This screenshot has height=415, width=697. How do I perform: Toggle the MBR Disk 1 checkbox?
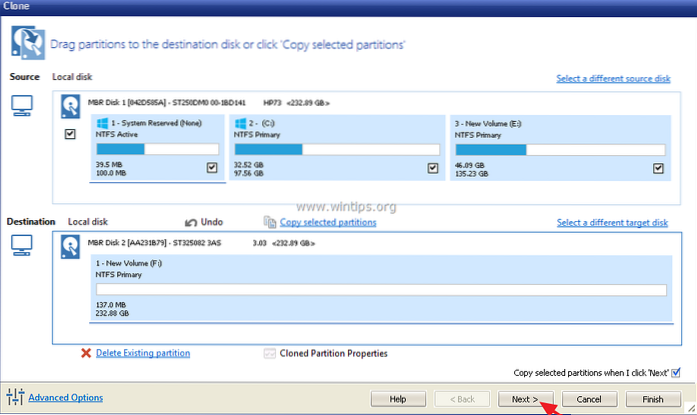(70, 134)
